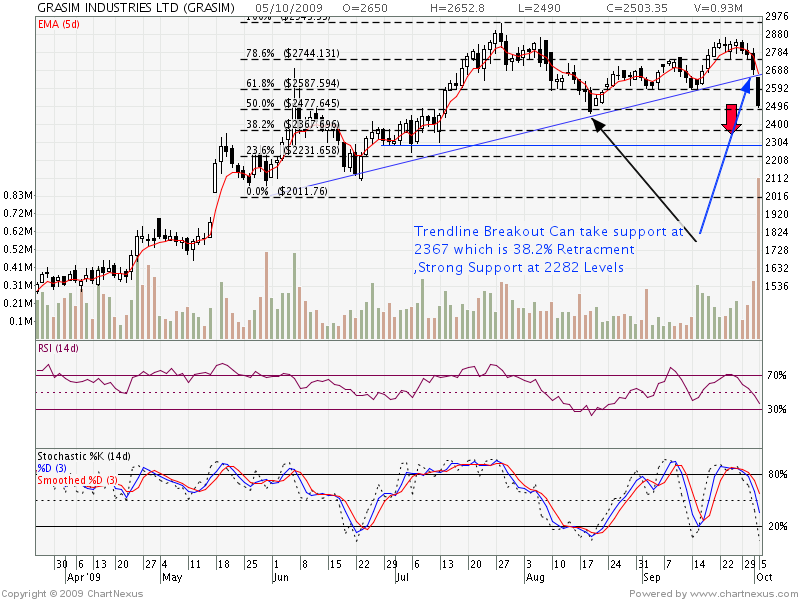Click the Apr '09 month label
The height and width of the screenshot is (600, 800).
click(84, 578)
